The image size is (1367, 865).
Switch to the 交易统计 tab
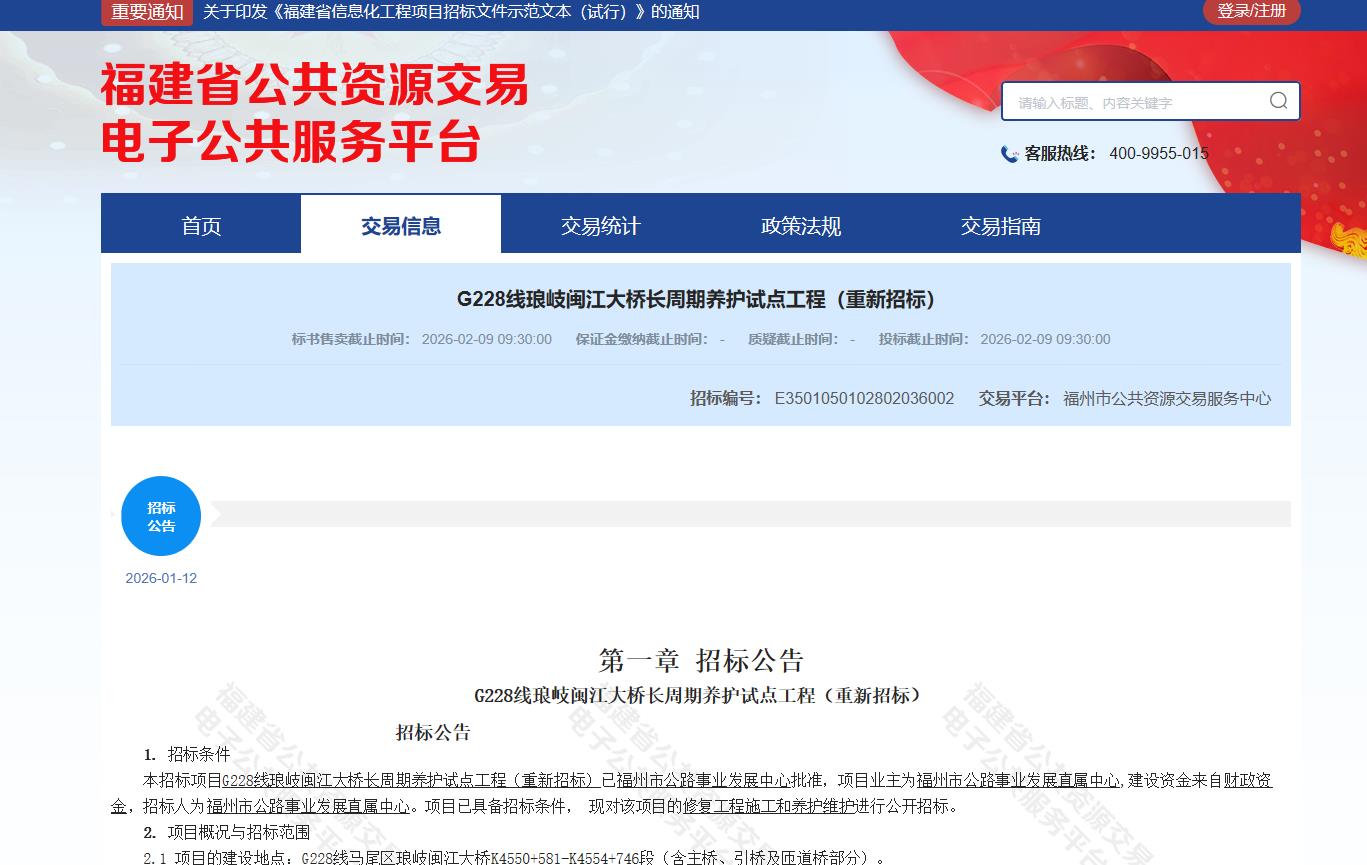[601, 226]
